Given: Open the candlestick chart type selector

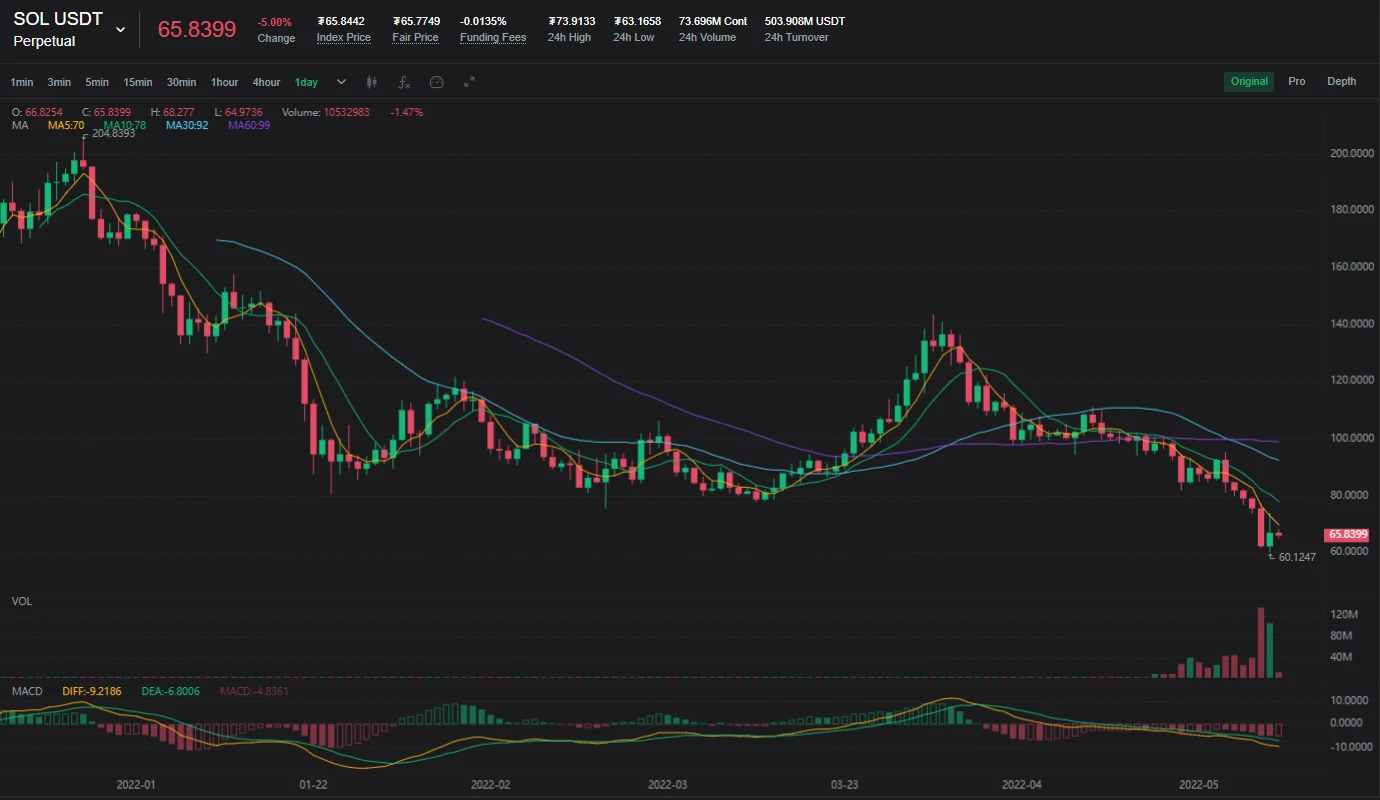Looking at the screenshot, I should tap(372, 82).
